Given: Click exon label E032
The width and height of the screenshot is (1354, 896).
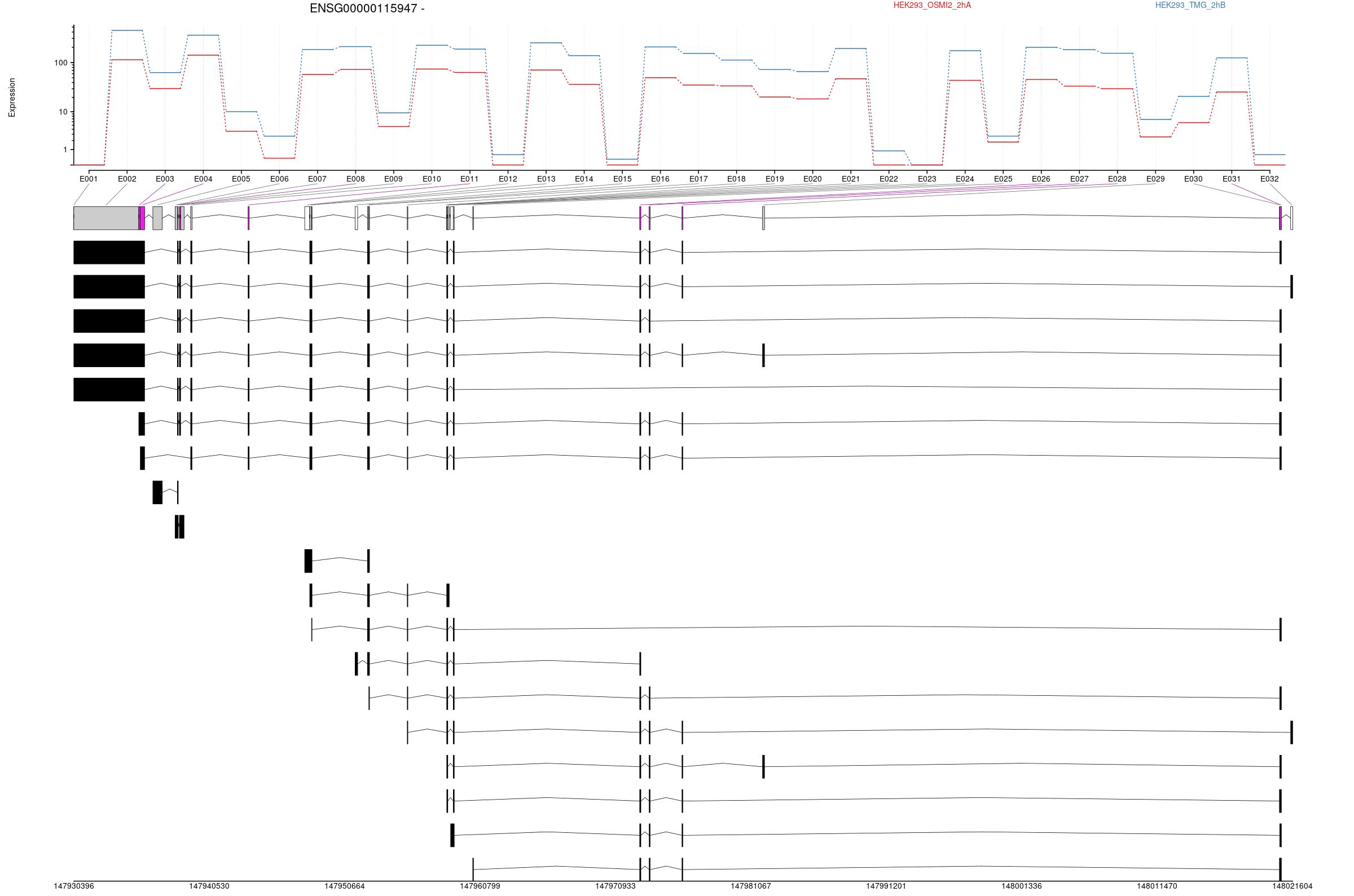Looking at the screenshot, I should pyautogui.click(x=1269, y=179).
